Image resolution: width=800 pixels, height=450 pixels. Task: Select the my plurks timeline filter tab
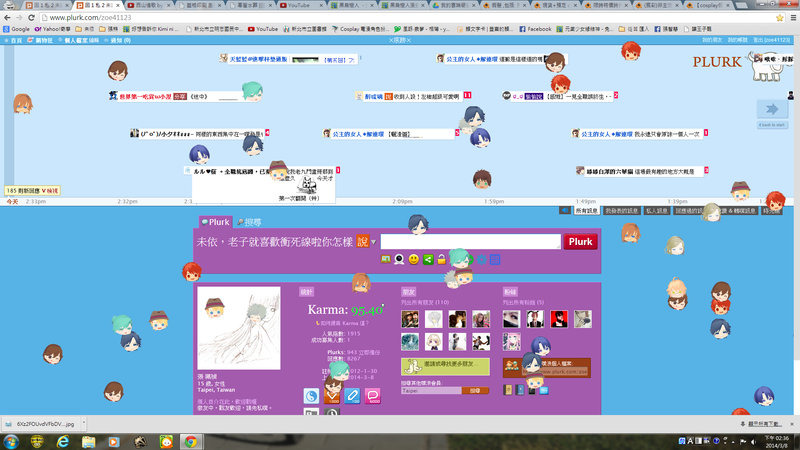[x=621, y=210]
